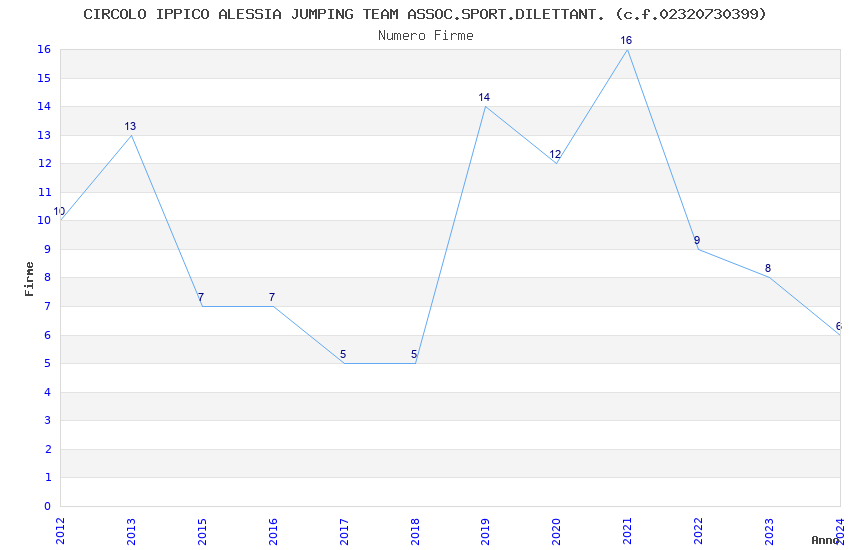Click y-axis tick value 7
The image size is (850, 550).
[x=48, y=306]
